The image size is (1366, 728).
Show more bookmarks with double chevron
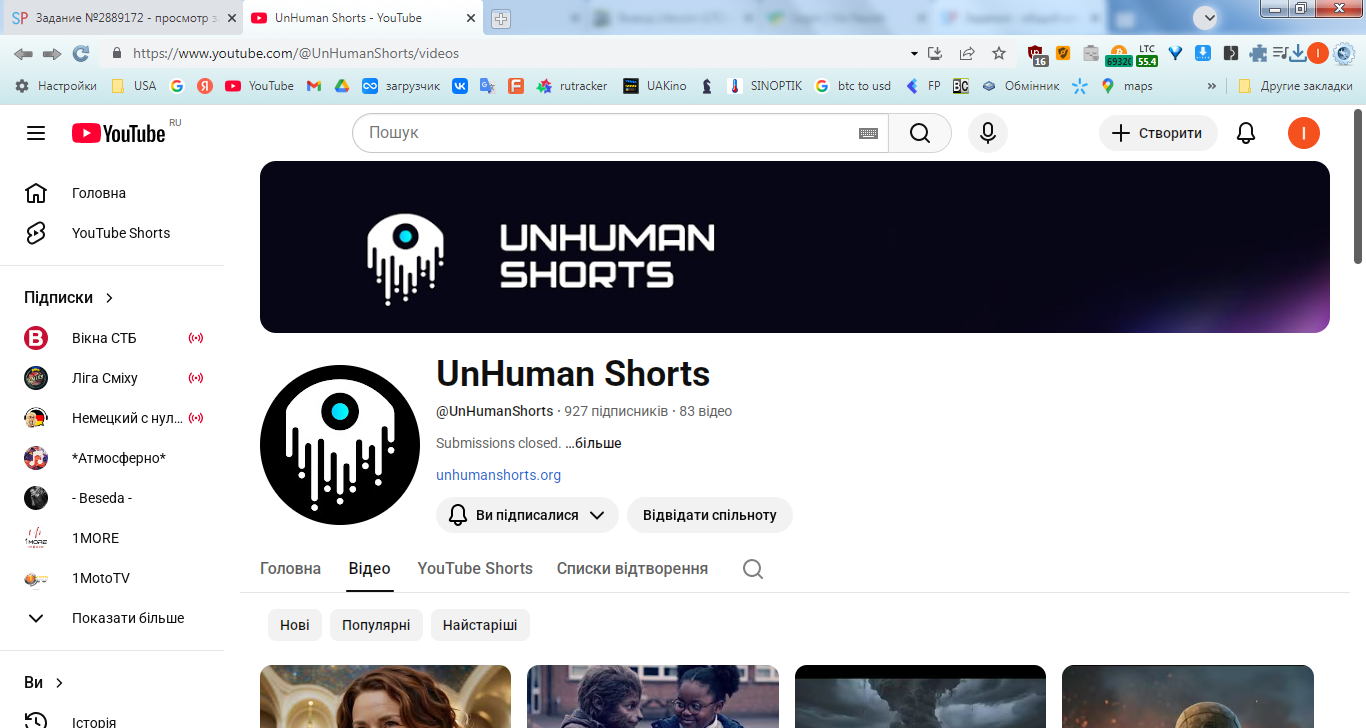click(1212, 86)
